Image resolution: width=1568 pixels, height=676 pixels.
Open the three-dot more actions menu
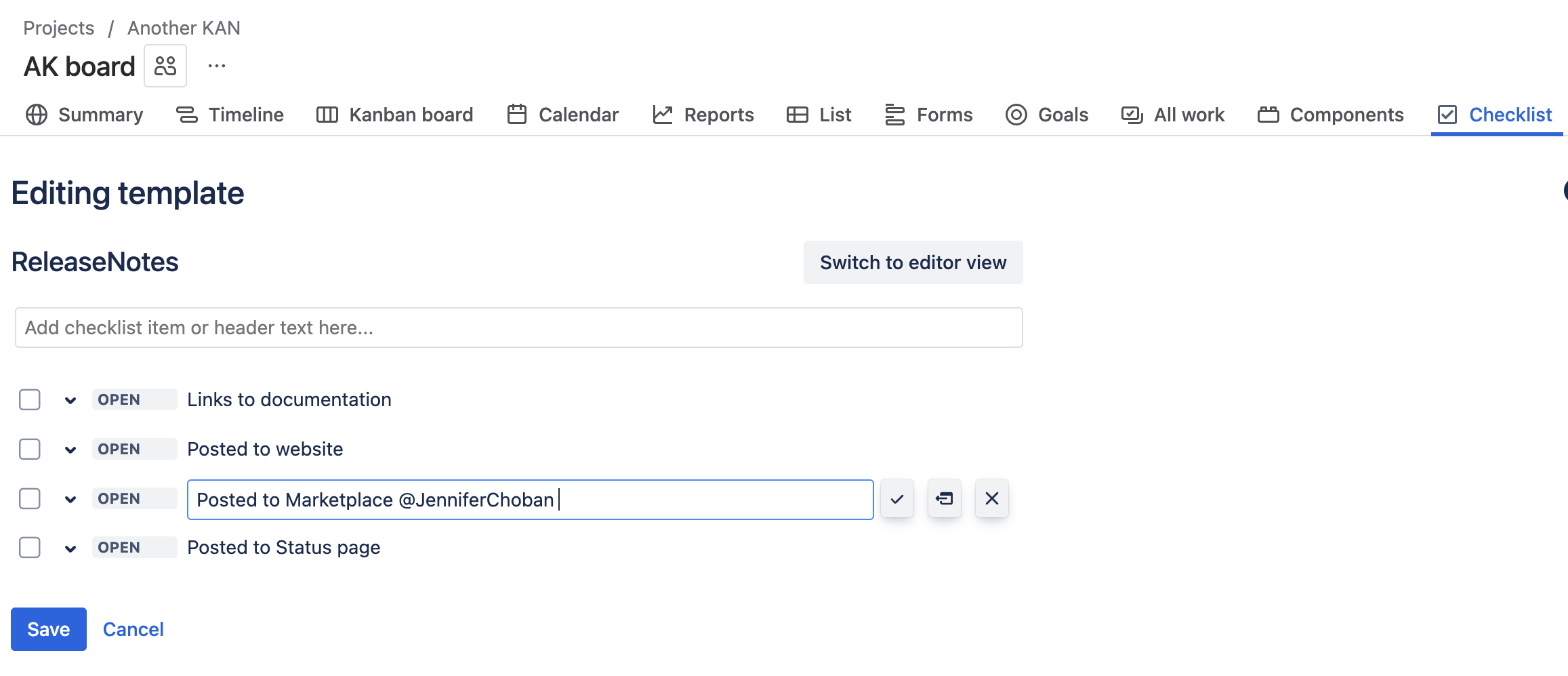coord(217,66)
